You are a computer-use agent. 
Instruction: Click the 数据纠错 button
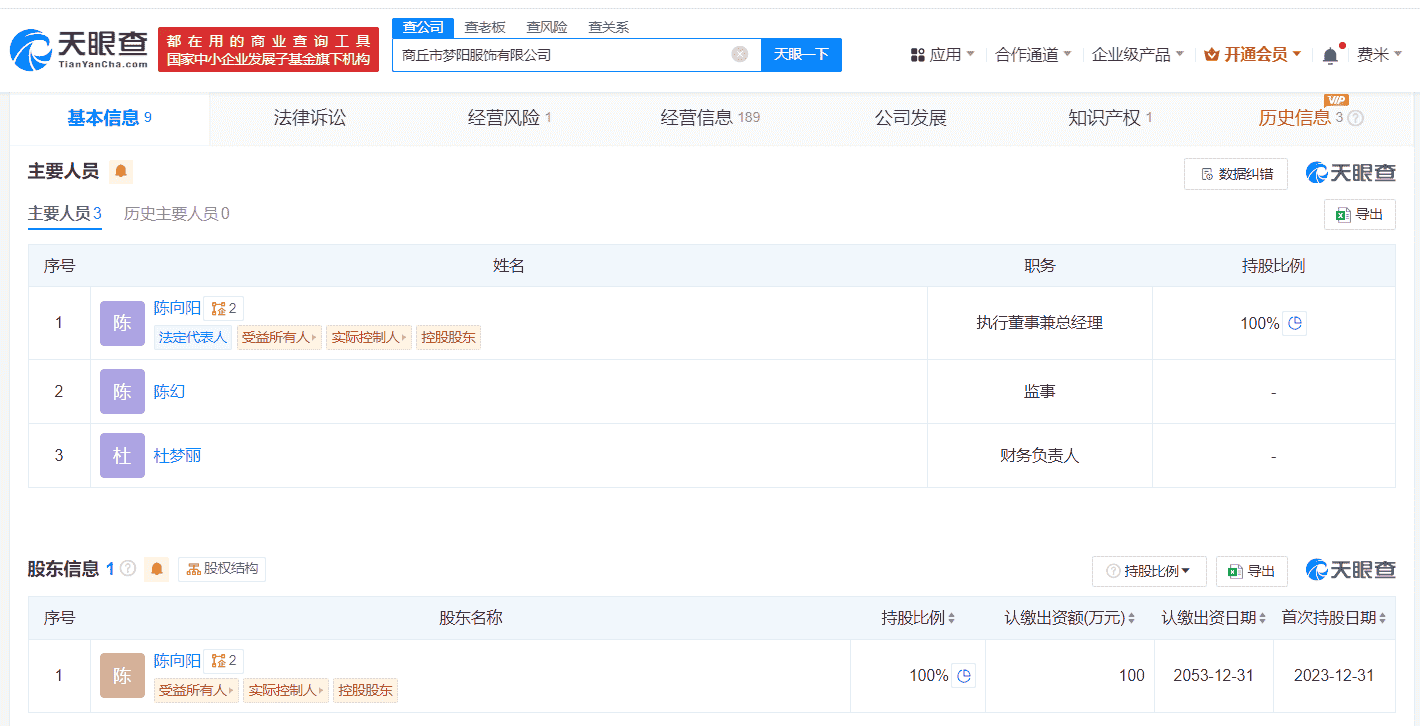pos(1235,174)
